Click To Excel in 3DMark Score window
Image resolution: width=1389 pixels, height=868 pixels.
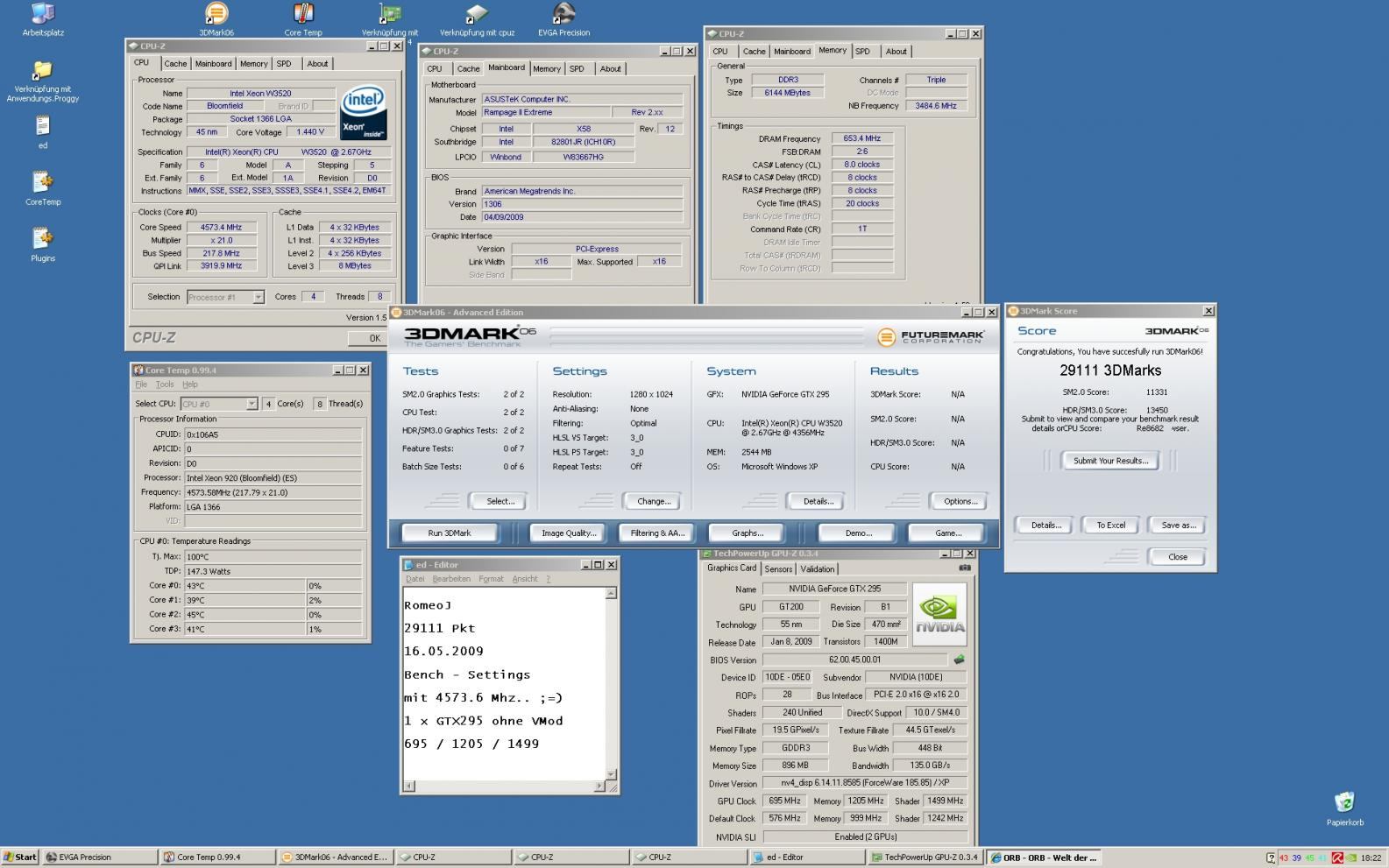1110,525
